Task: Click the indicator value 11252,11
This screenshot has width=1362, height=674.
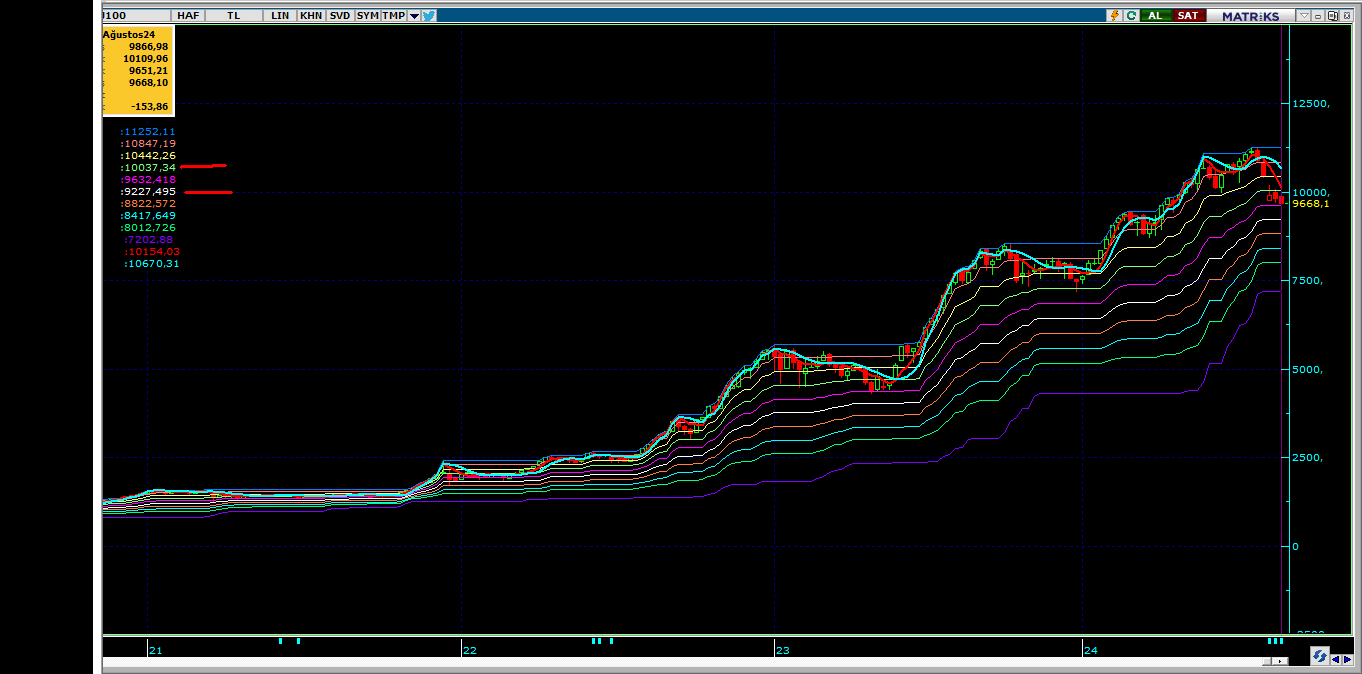Action: [148, 131]
